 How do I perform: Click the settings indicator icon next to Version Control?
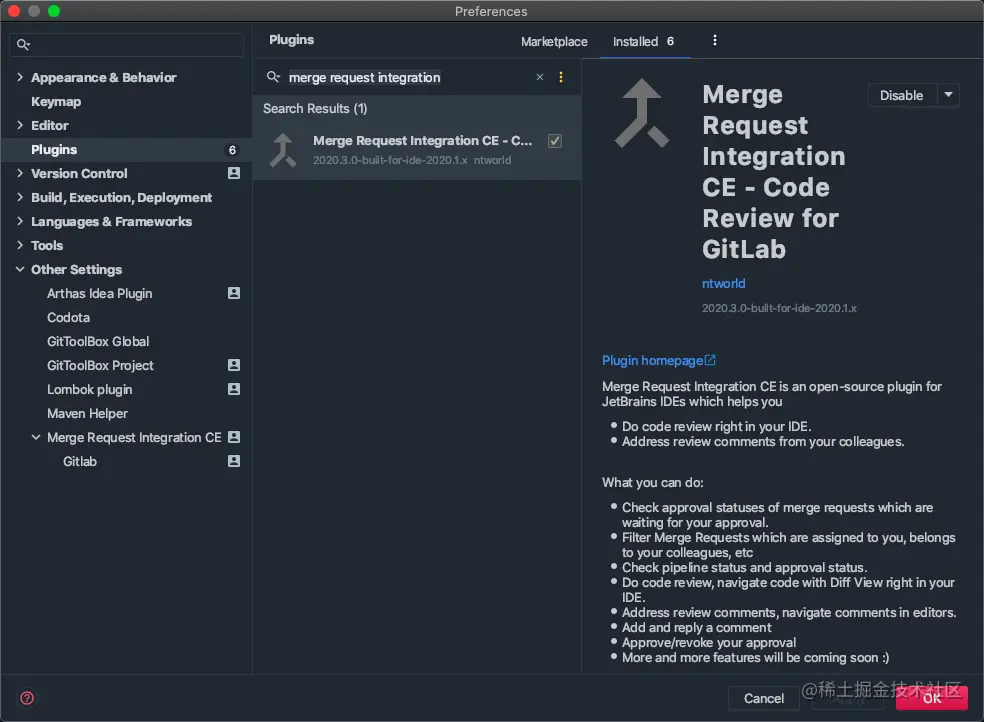tap(233, 173)
